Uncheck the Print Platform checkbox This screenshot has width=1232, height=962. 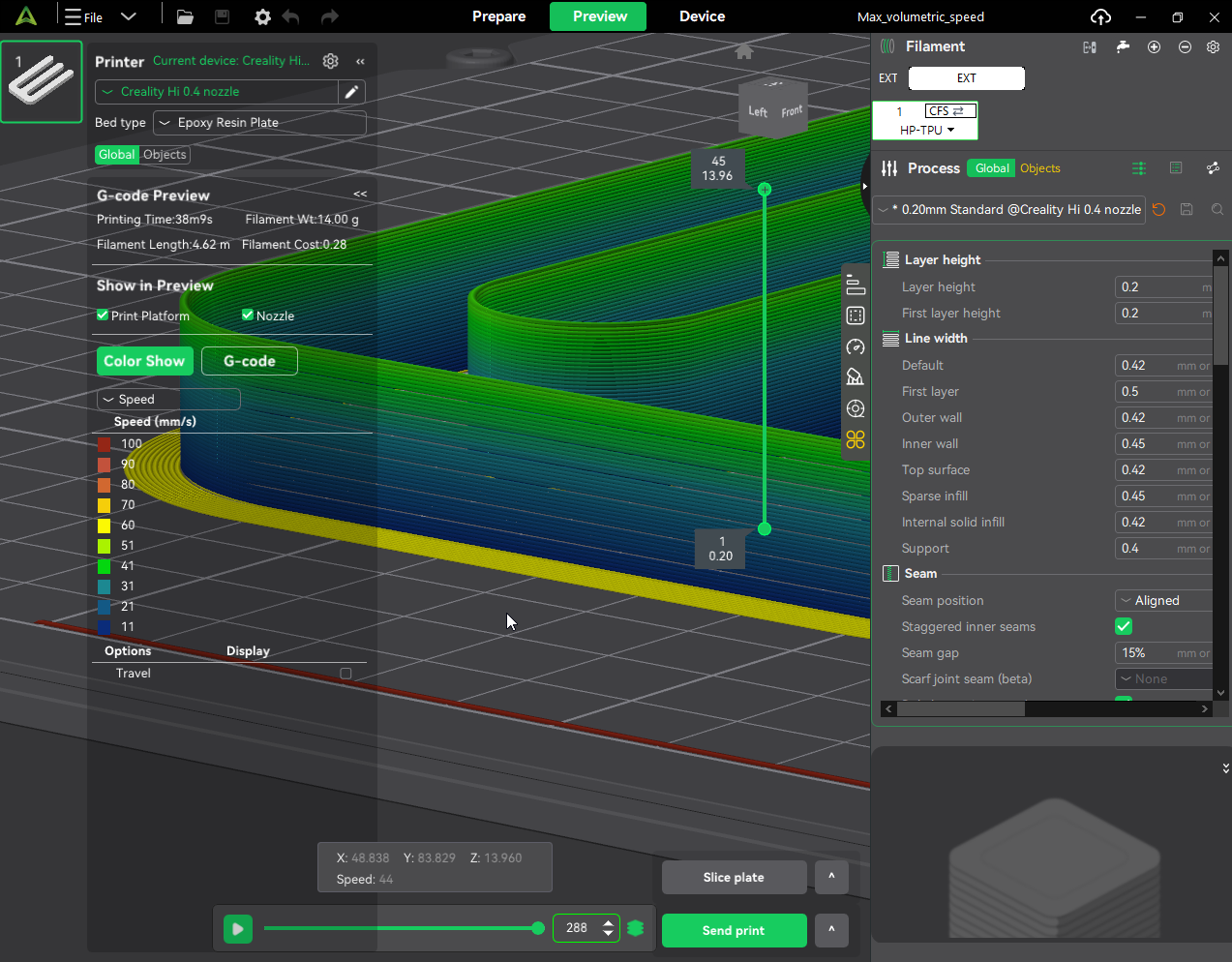(103, 316)
